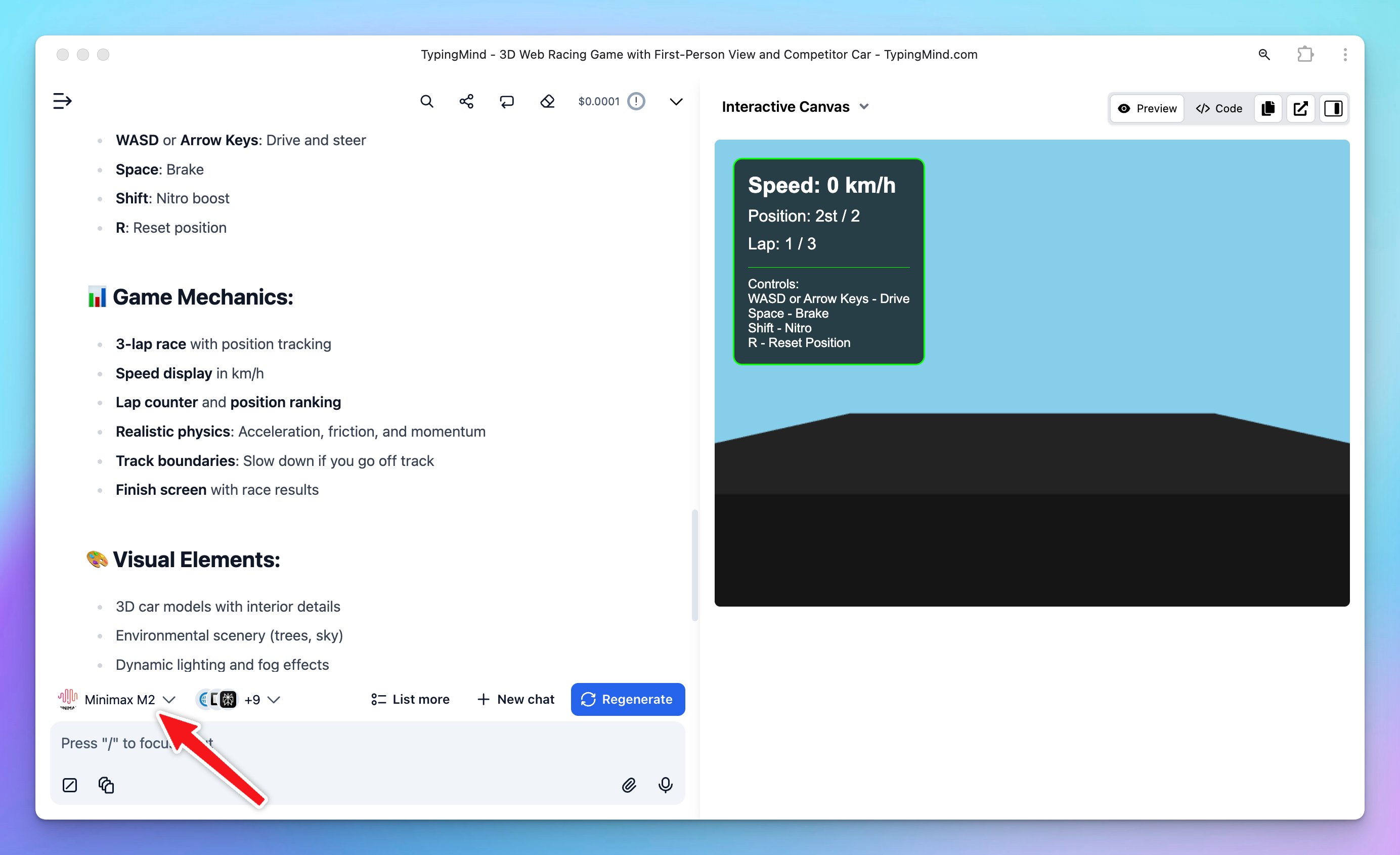Switch to the Code tab
1400x855 pixels.
(1219, 108)
